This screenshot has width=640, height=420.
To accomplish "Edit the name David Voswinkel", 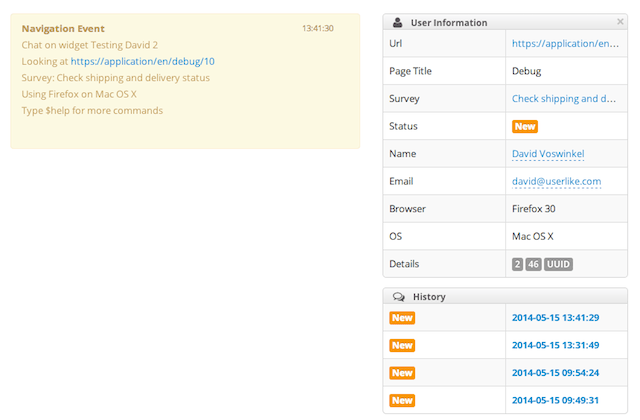I will (548, 154).
